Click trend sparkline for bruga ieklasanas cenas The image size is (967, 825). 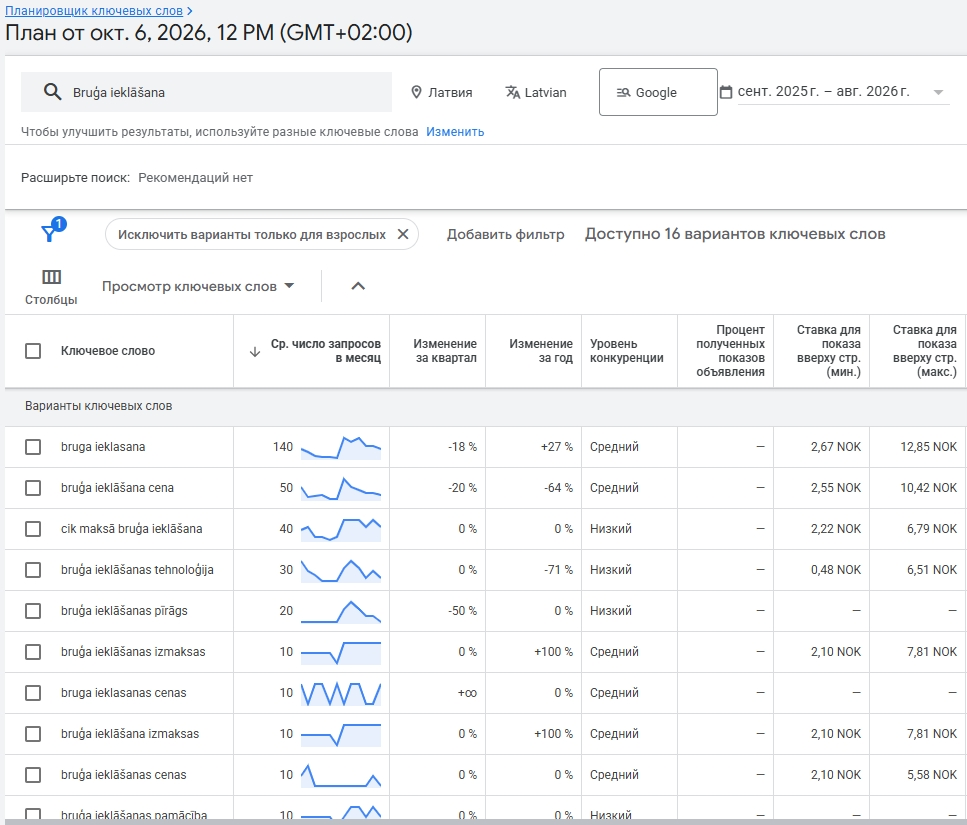[340, 693]
